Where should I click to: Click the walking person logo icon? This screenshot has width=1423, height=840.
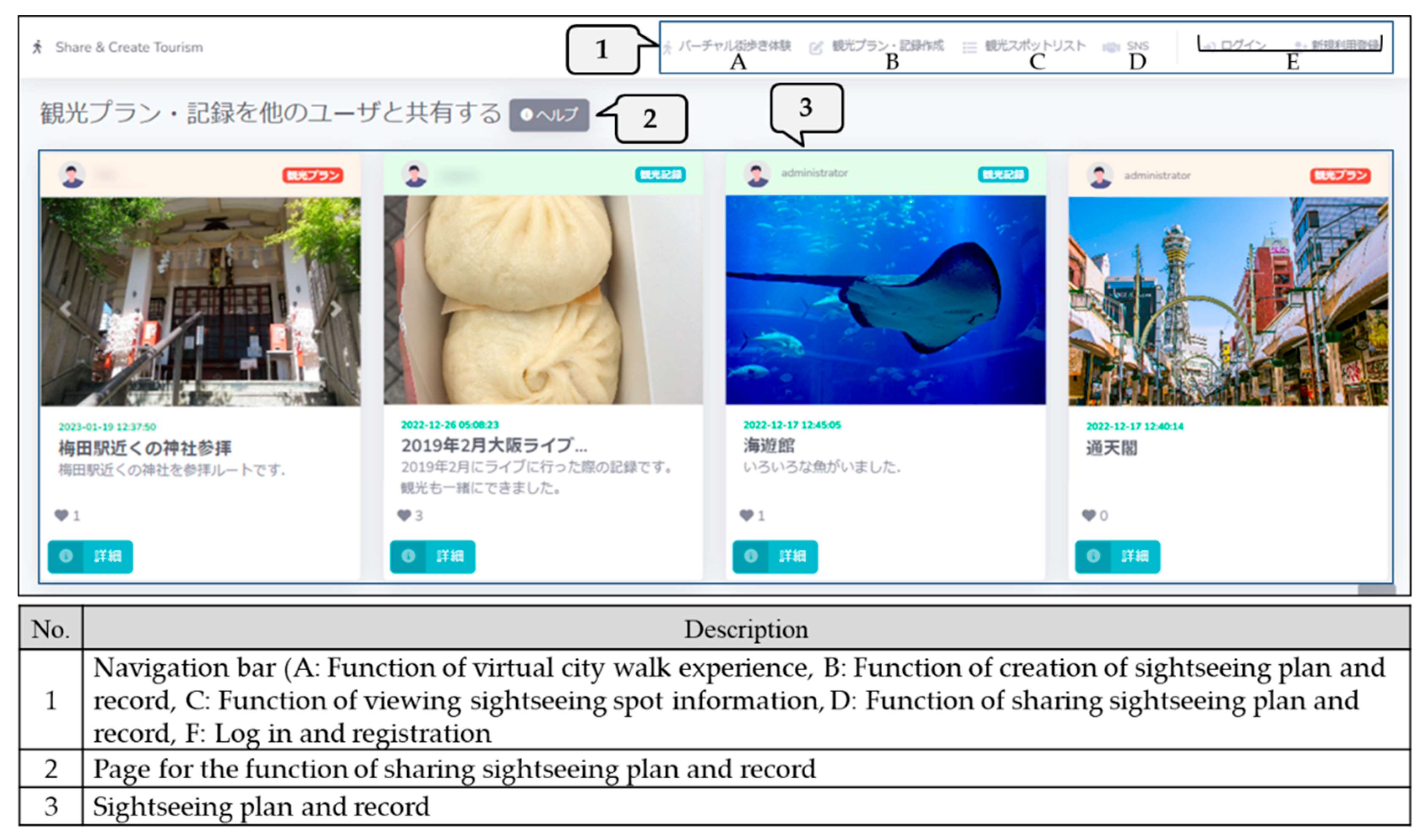click(37, 47)
